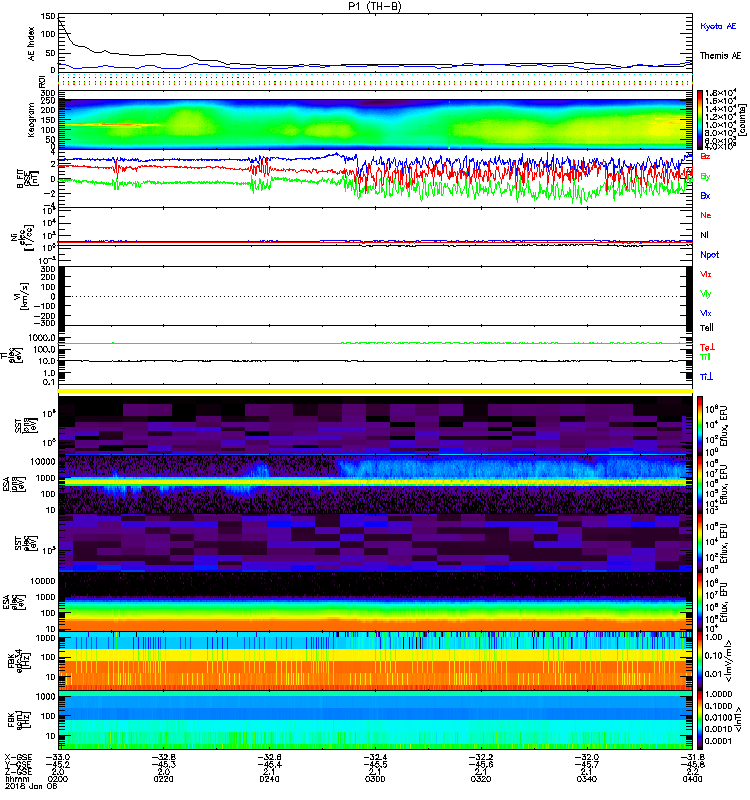Click the green By legend label
This screenshot has height=800, width=750.
coord(705,177)
